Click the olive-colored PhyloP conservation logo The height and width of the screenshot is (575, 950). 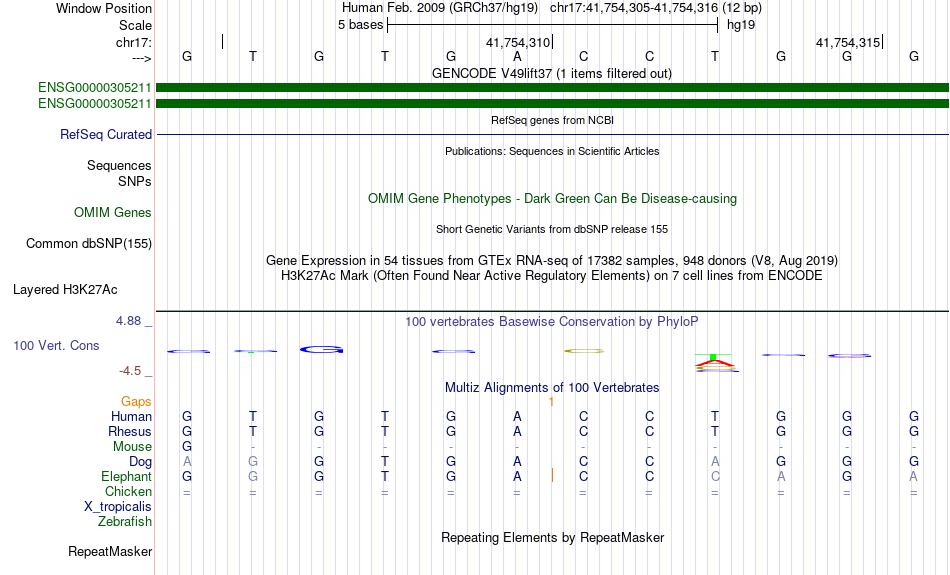(584, 351)
